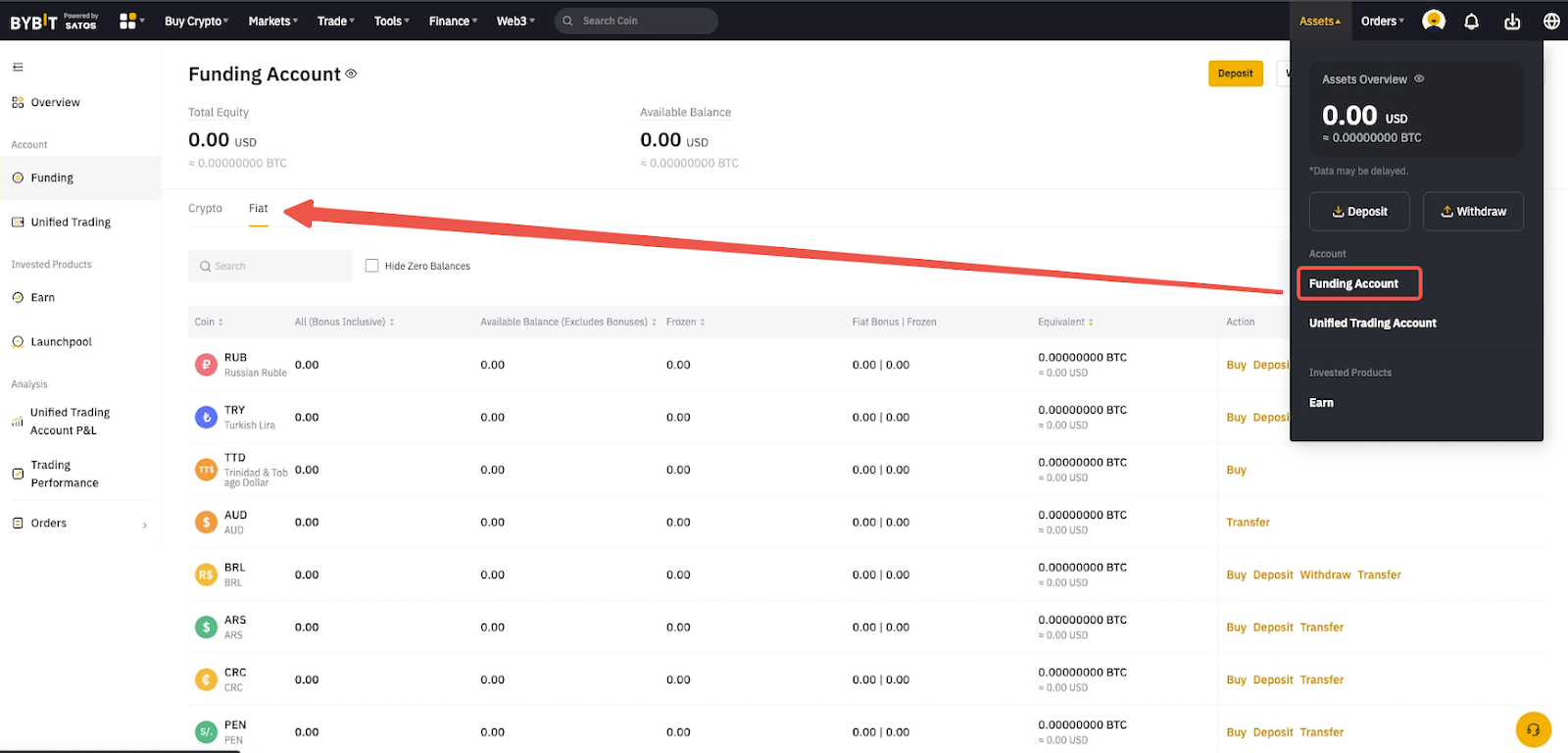Toggle Assets Overview eye icon
Screen dimensions: 1568x753
(x=1419, y=79)
